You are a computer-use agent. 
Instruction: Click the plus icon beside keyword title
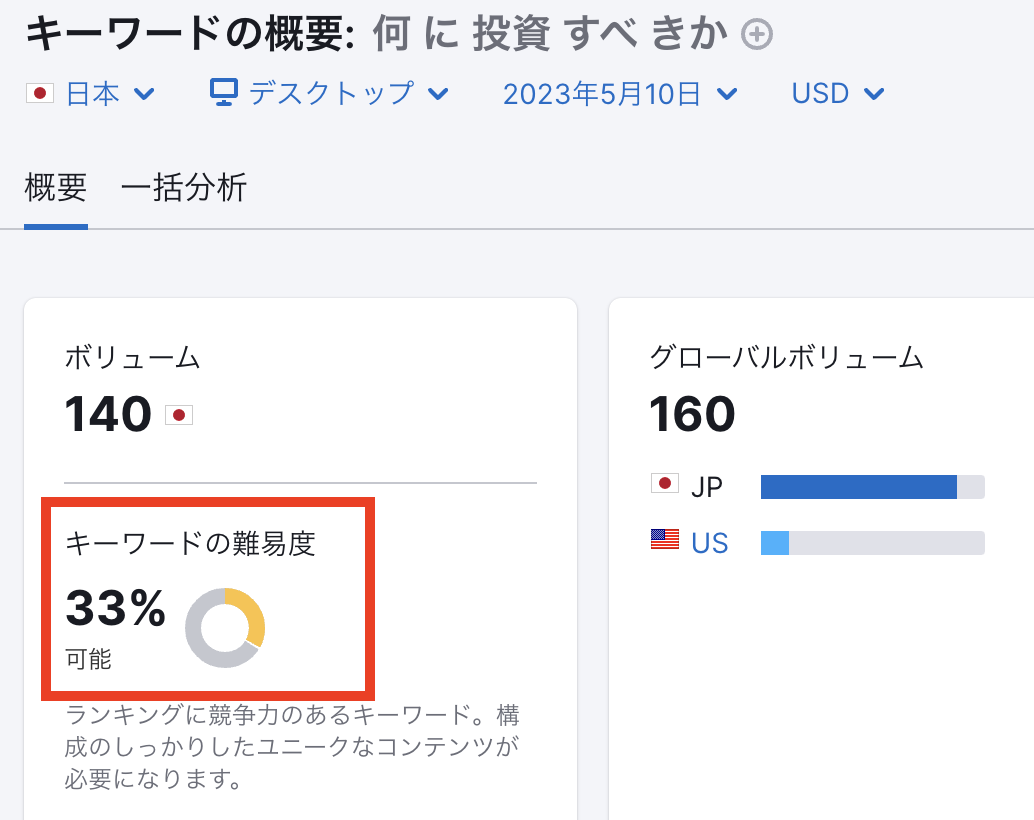point(756,34)
